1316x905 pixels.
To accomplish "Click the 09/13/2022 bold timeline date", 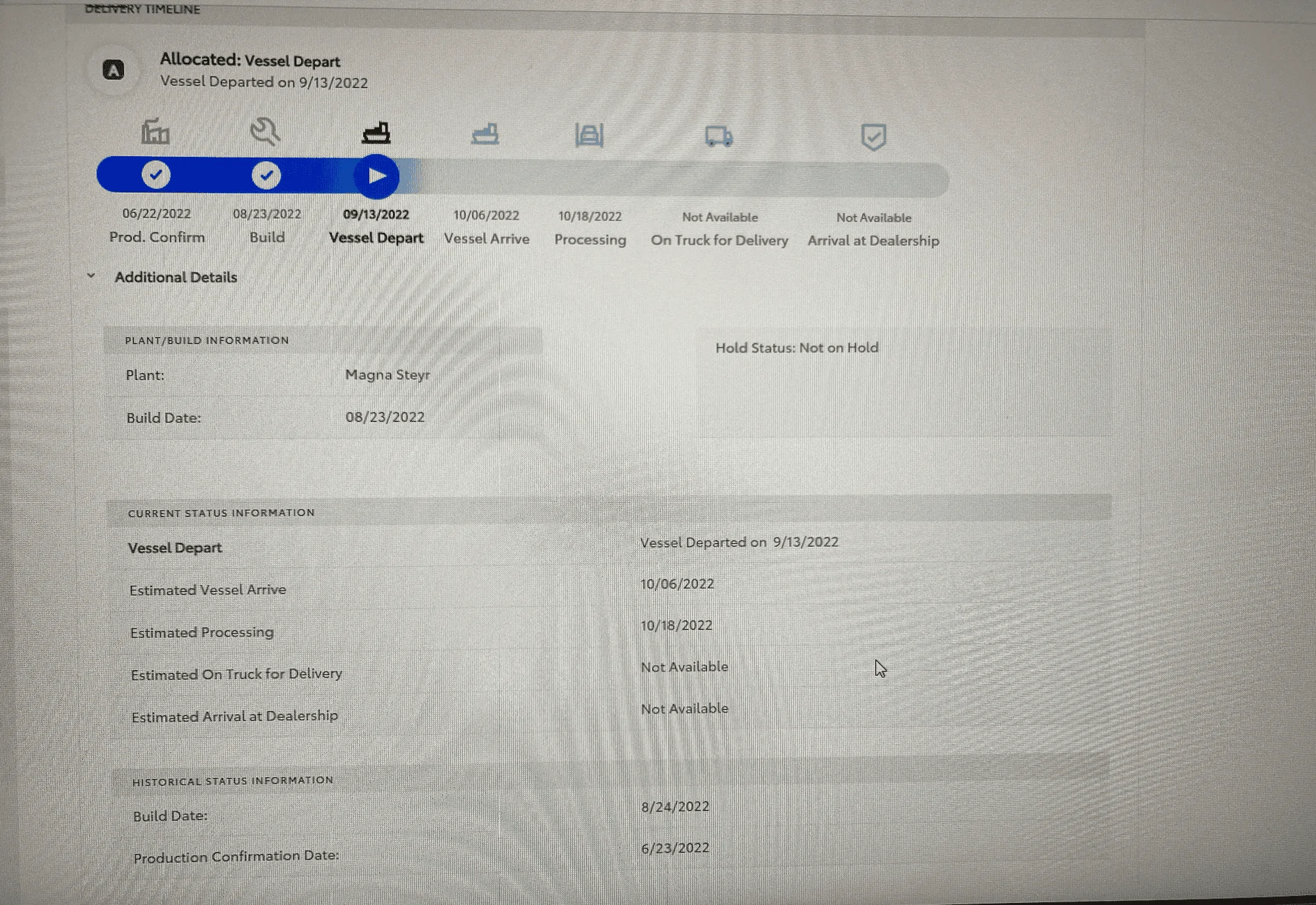I will click(376, 215).
